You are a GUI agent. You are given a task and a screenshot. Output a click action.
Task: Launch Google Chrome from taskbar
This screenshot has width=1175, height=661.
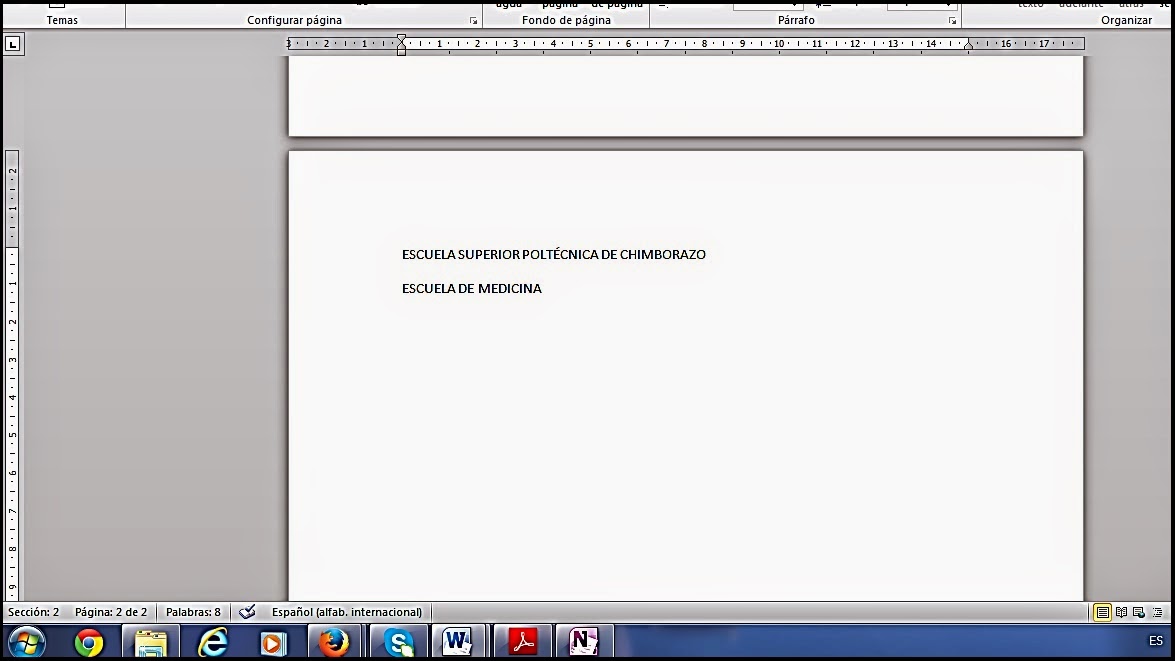(88, 642)
